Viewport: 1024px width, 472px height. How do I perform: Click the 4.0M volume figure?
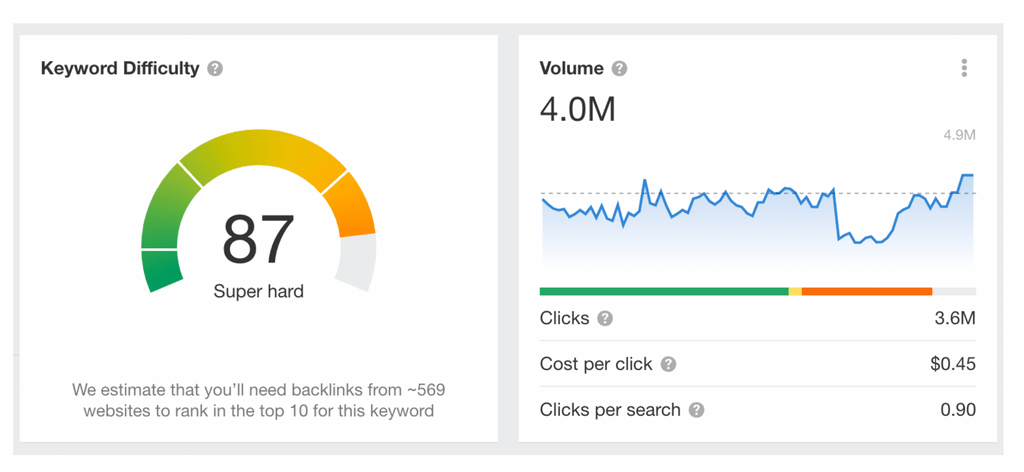577,108
